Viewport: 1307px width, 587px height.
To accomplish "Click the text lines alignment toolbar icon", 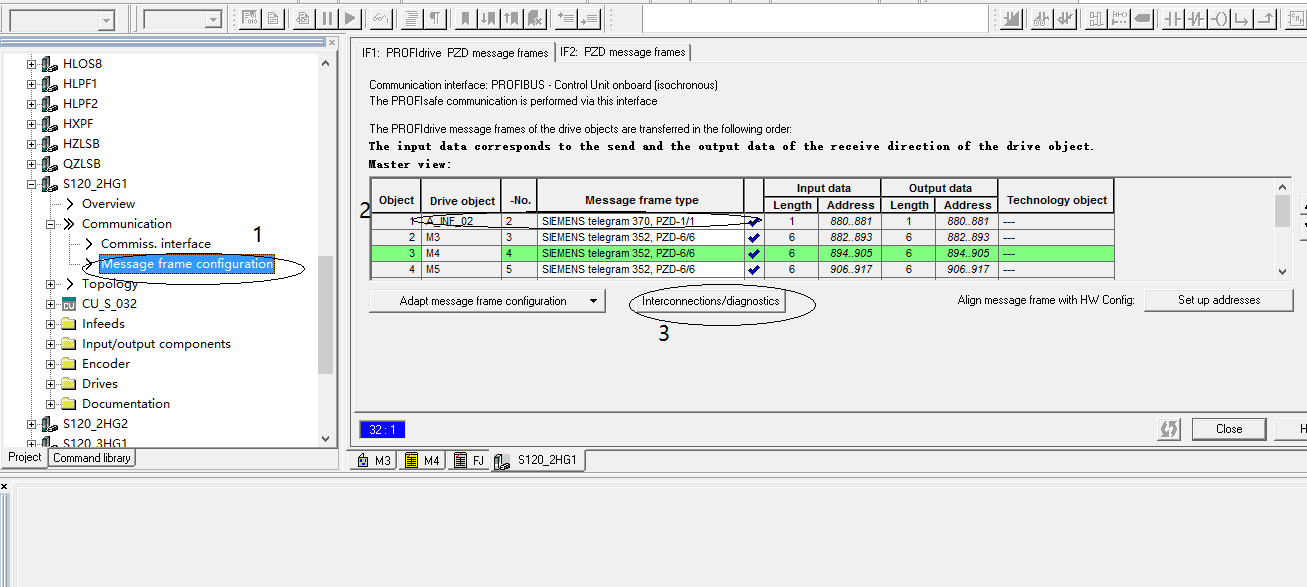I will click(x=412, y=18).
